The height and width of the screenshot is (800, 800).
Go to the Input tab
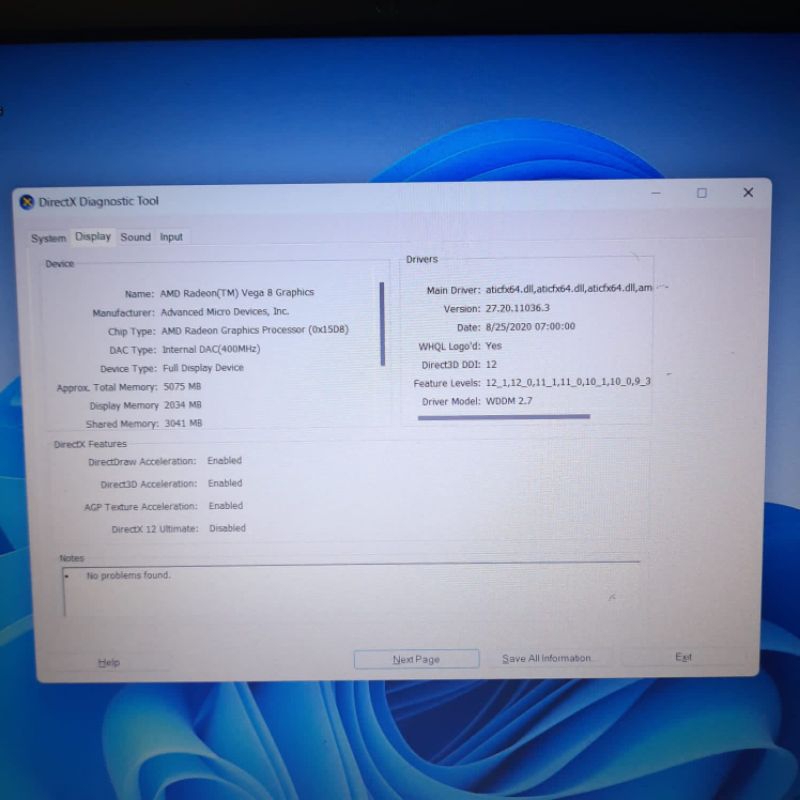coord(171,237)
